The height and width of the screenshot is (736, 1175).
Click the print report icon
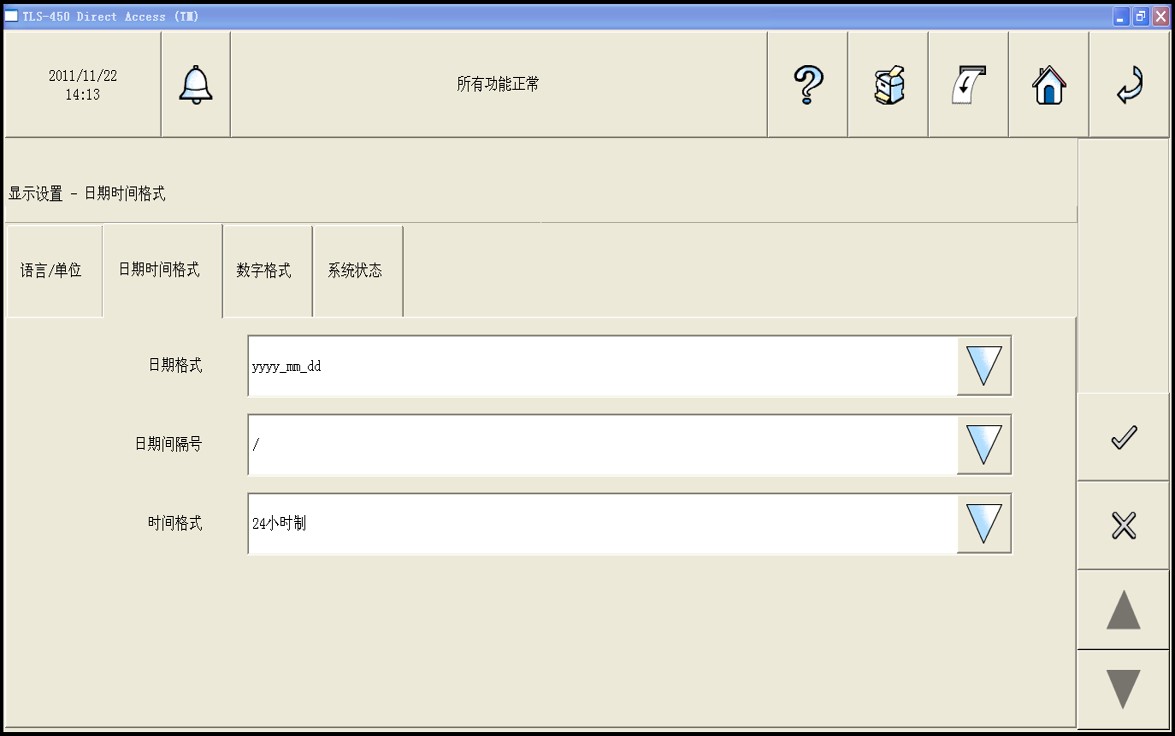967,85
